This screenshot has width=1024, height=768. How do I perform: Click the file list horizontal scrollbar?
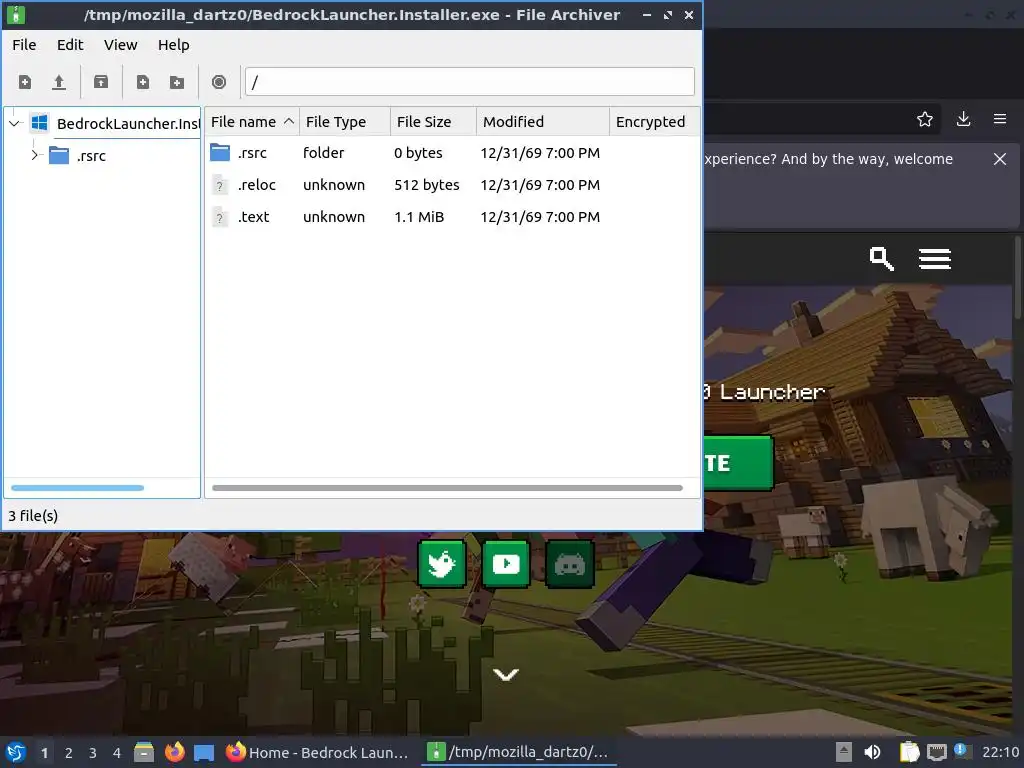(x=447, y=488)
